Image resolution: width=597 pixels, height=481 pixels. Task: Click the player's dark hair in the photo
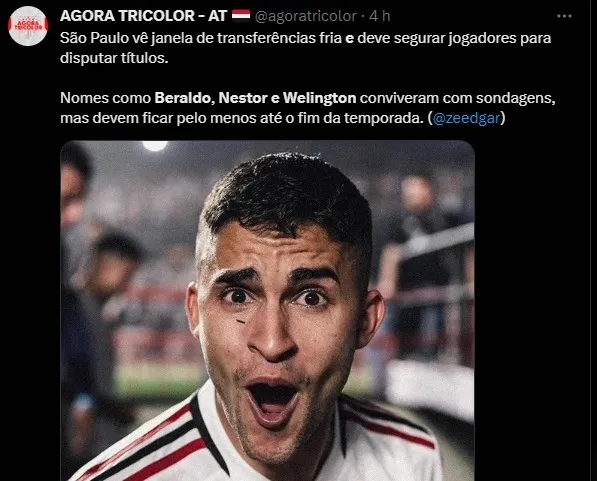pyautogui.click(x=287, y=194)
